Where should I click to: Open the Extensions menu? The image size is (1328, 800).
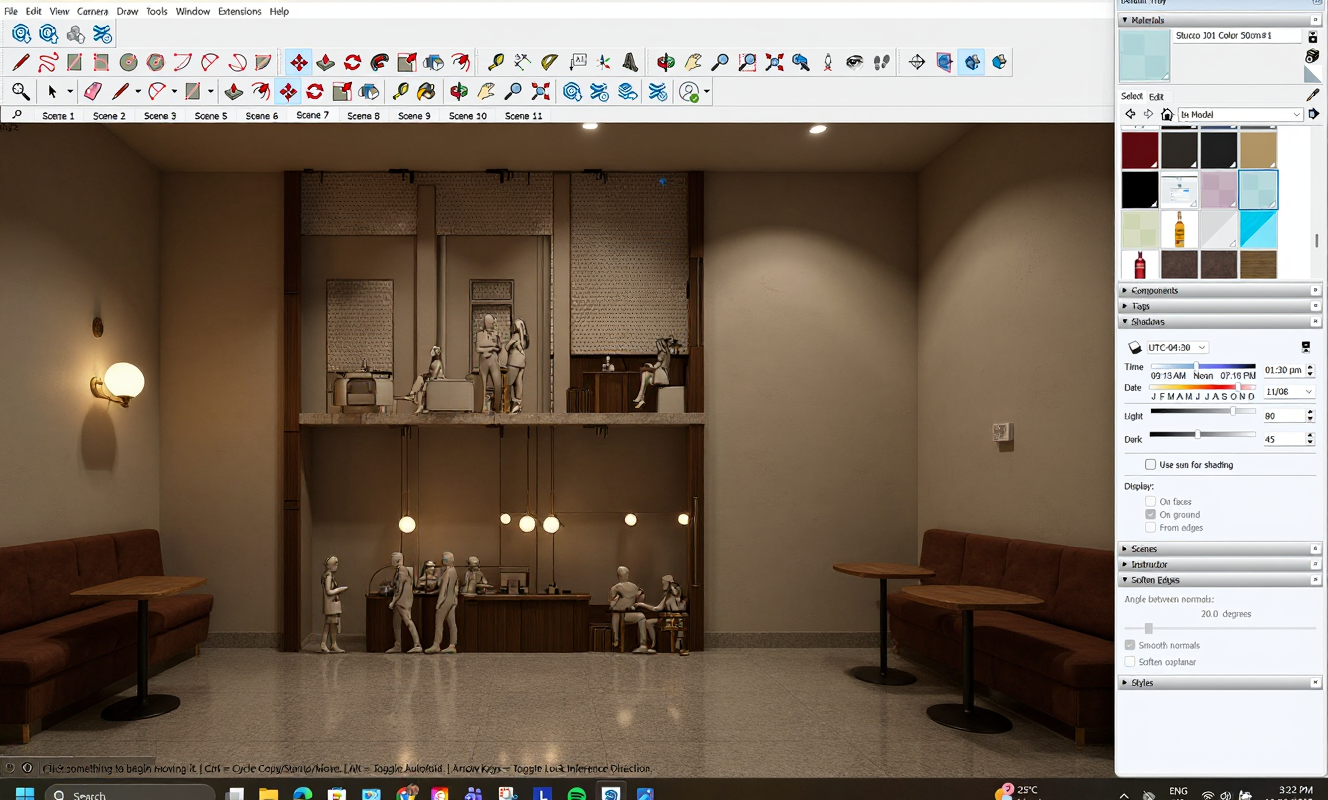(239, 11)
